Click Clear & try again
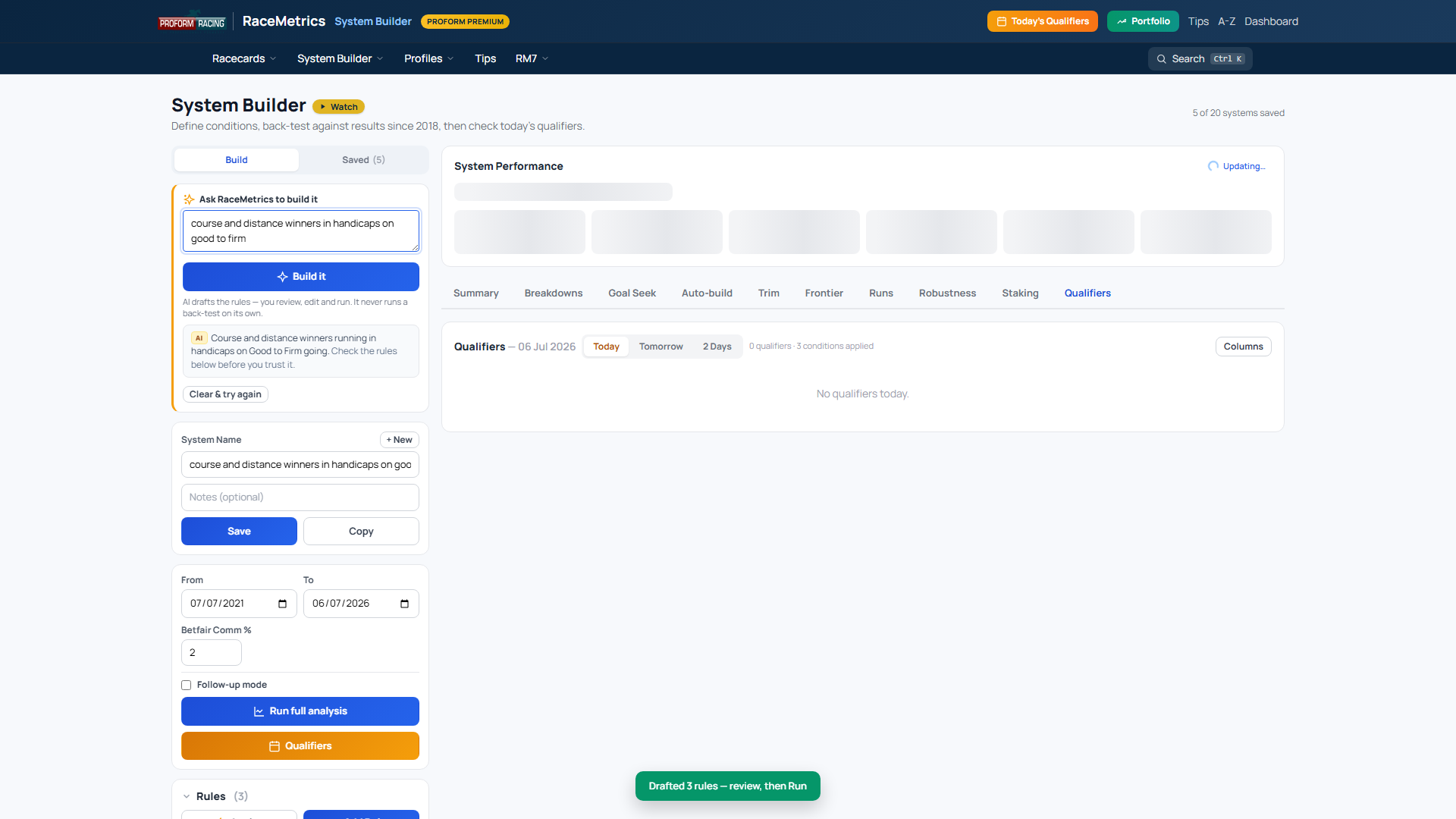This screenshot has width=1456, height=819. 225,394
